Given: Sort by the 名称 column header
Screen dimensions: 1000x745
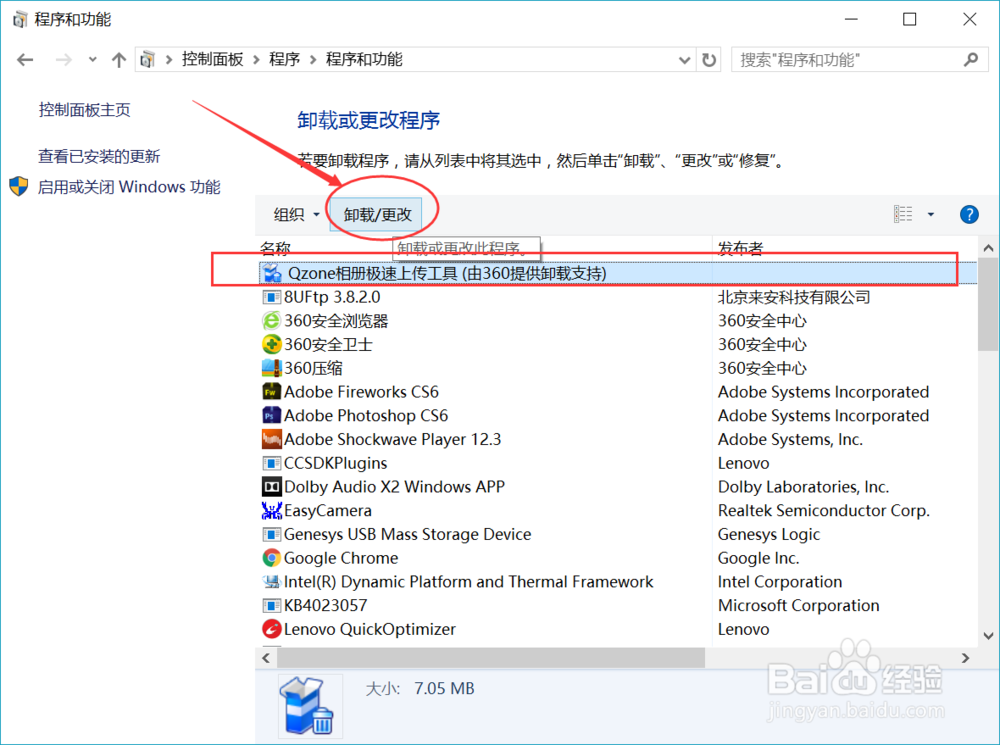Looking at the screenshot, I should pos(276,247).
